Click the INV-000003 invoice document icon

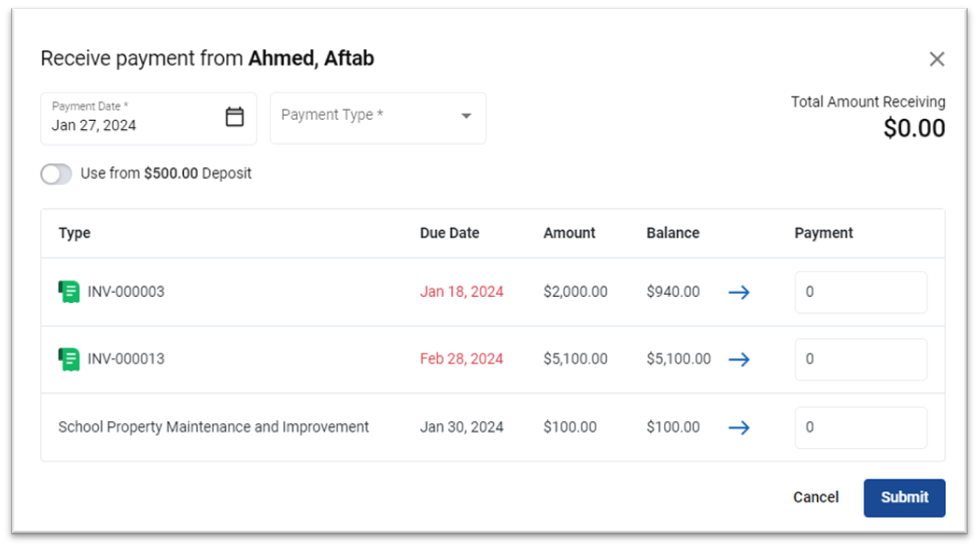tap(69, 291)
